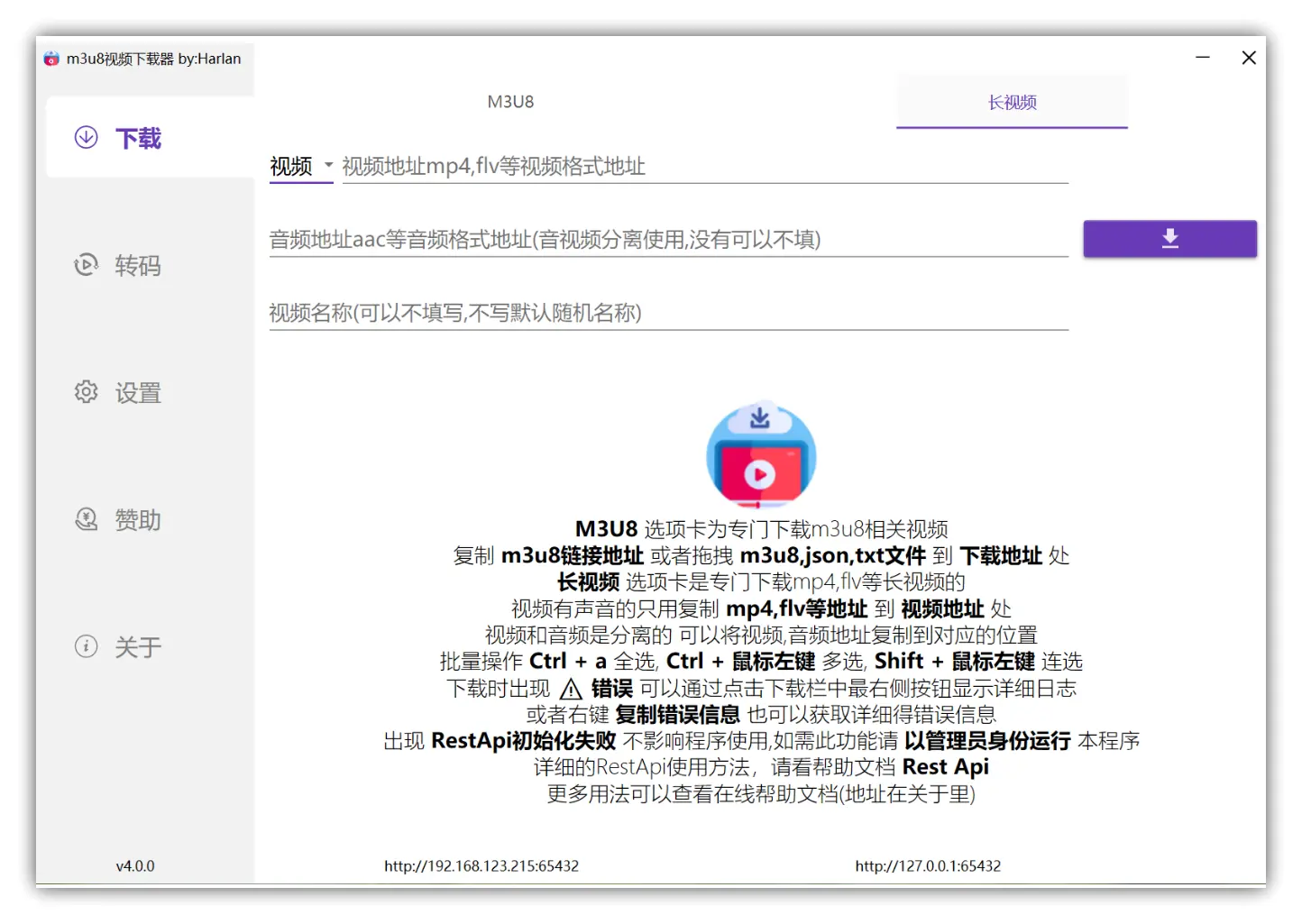Click the transcode icon beside 转码
Image resolution: width=1302 pixels, height=924 pixels.
click(x=86, y=264)
